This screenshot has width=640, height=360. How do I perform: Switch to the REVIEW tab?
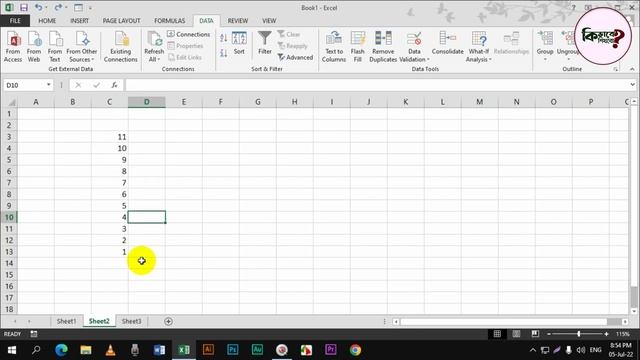[238, 21]
